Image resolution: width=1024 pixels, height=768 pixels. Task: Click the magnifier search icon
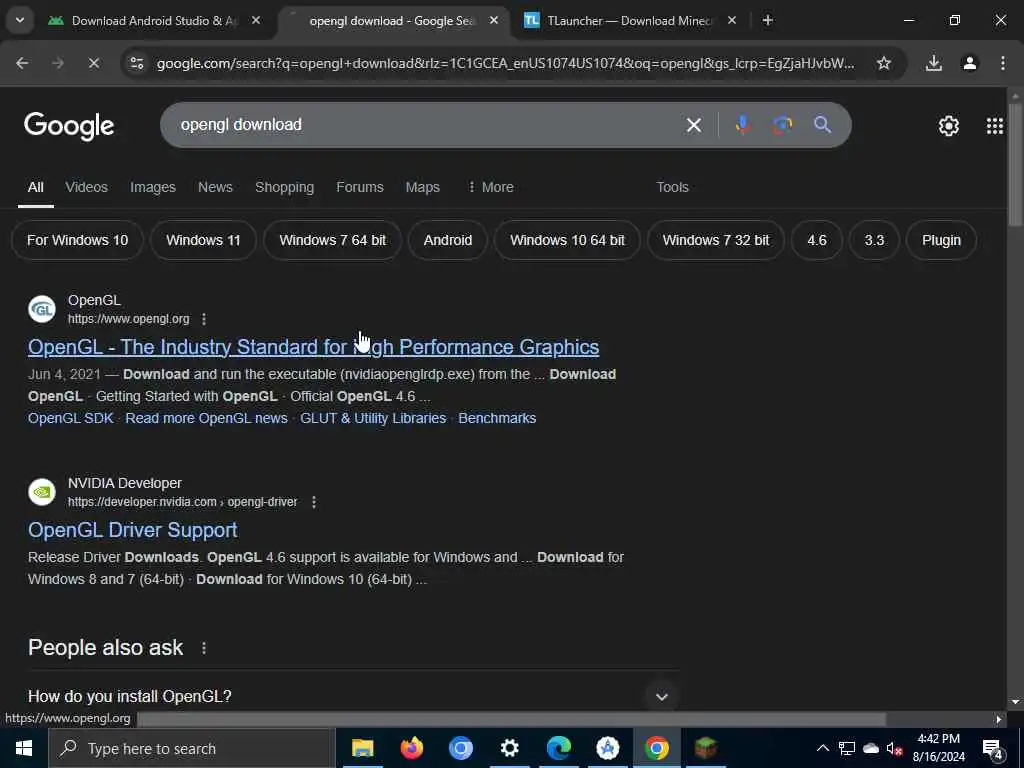coord(822,124)
